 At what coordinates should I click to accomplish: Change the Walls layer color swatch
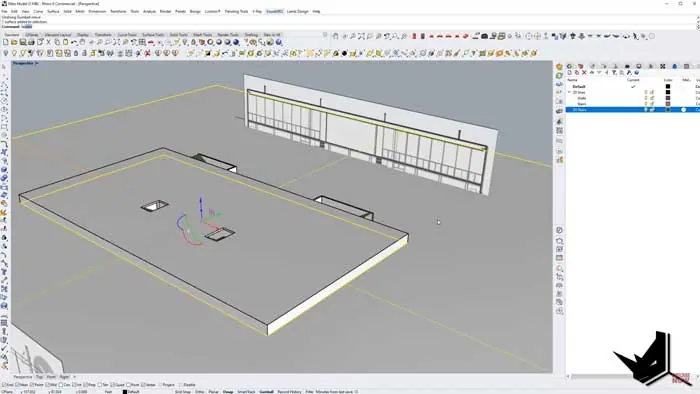click(x=667, y=98)
